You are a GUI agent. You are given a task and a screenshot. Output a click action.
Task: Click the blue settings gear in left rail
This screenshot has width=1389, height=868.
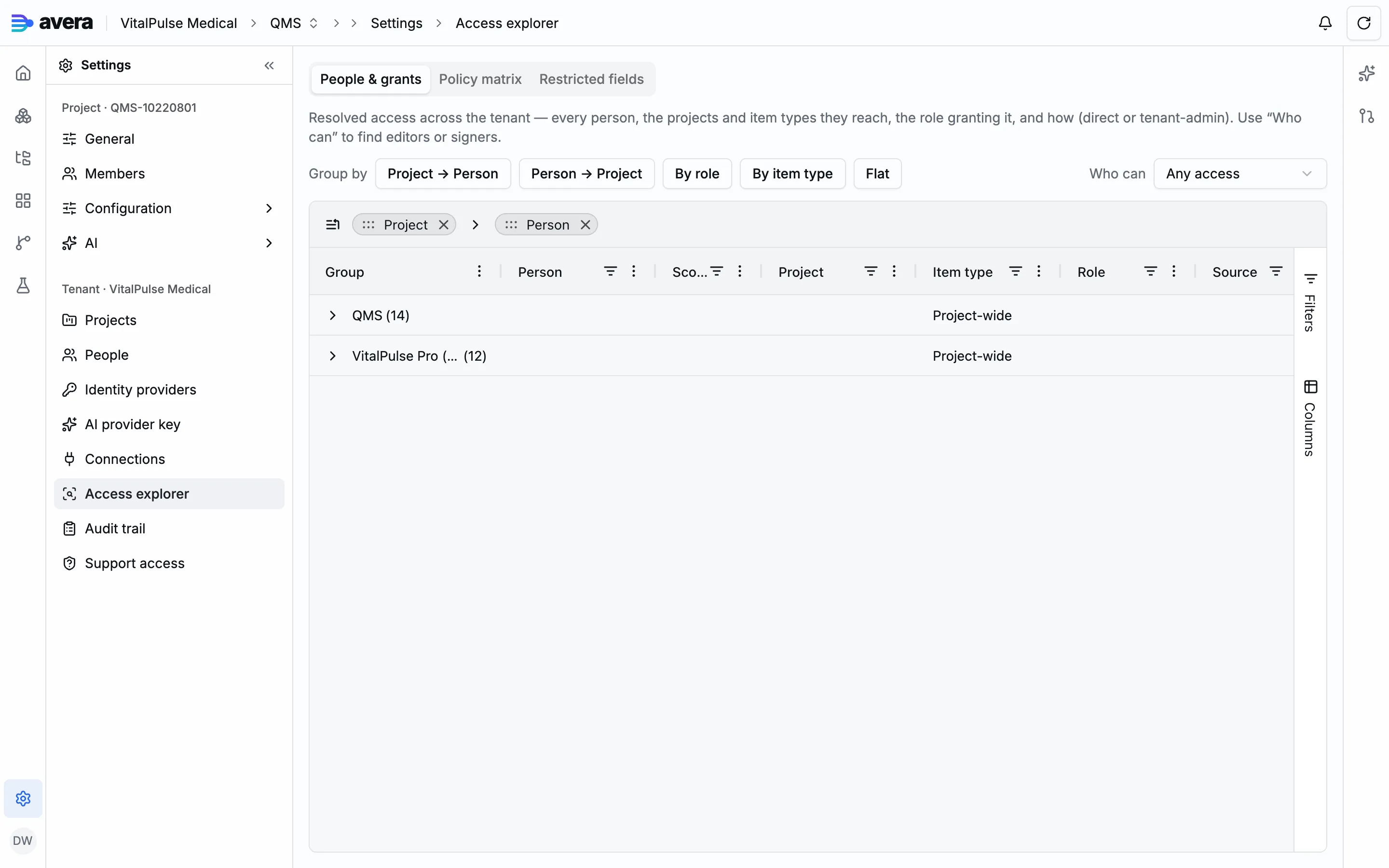(23, 798)
